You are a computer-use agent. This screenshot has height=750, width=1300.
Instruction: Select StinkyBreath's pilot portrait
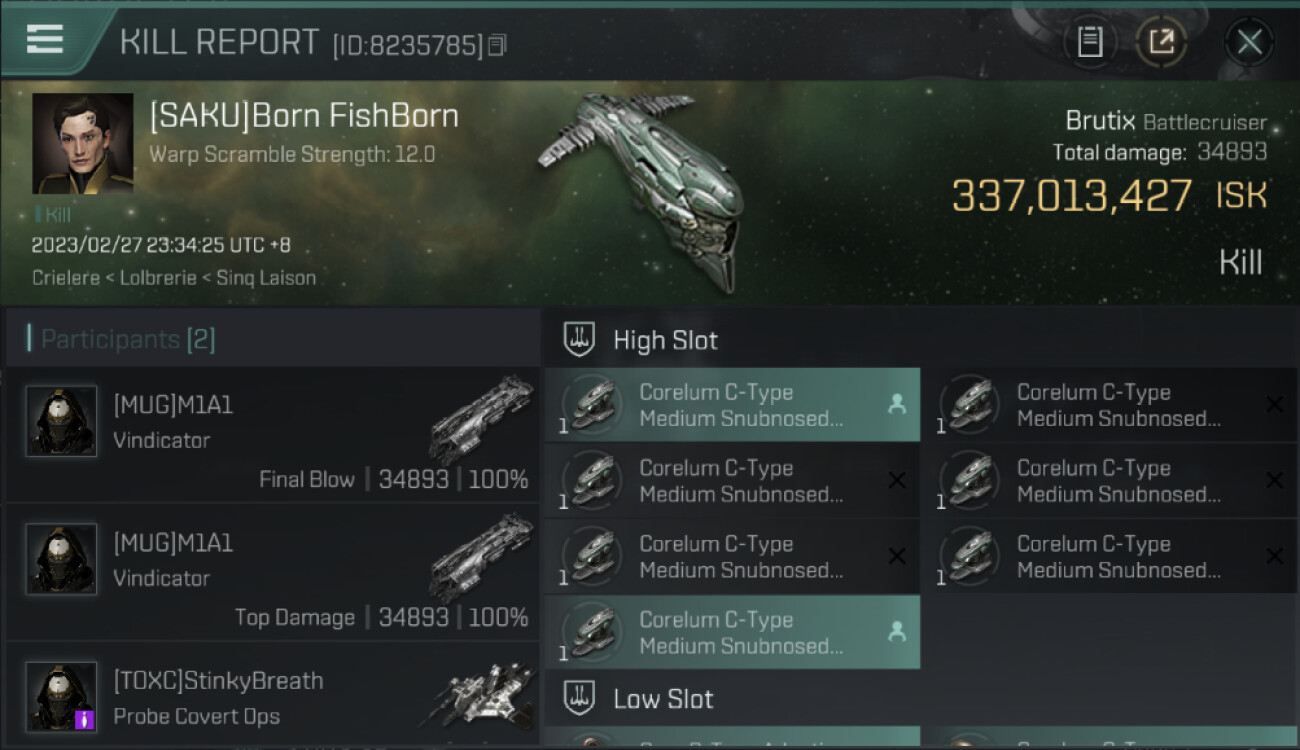pos(61,696)
